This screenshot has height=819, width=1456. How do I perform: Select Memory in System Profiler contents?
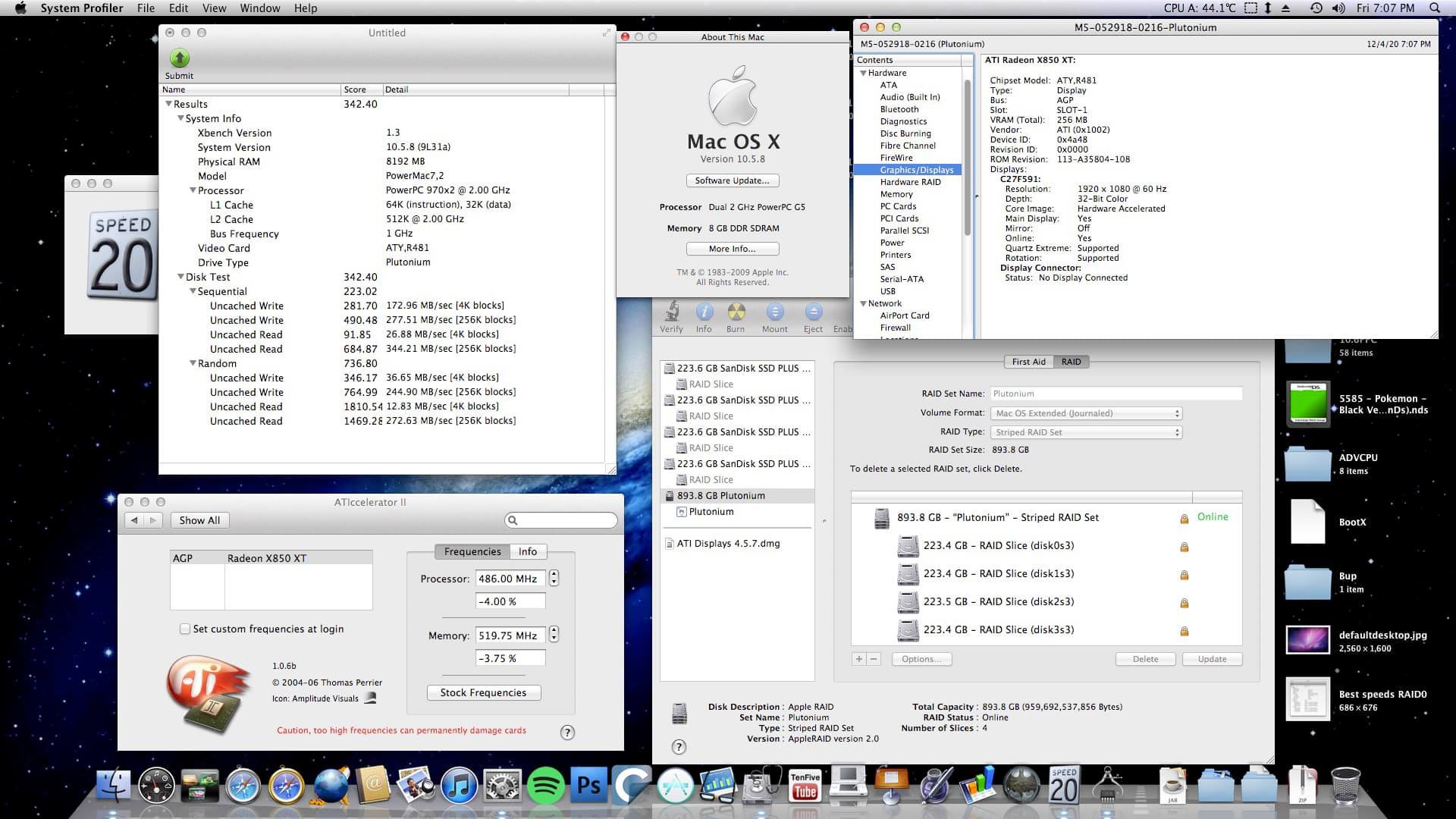896,194
